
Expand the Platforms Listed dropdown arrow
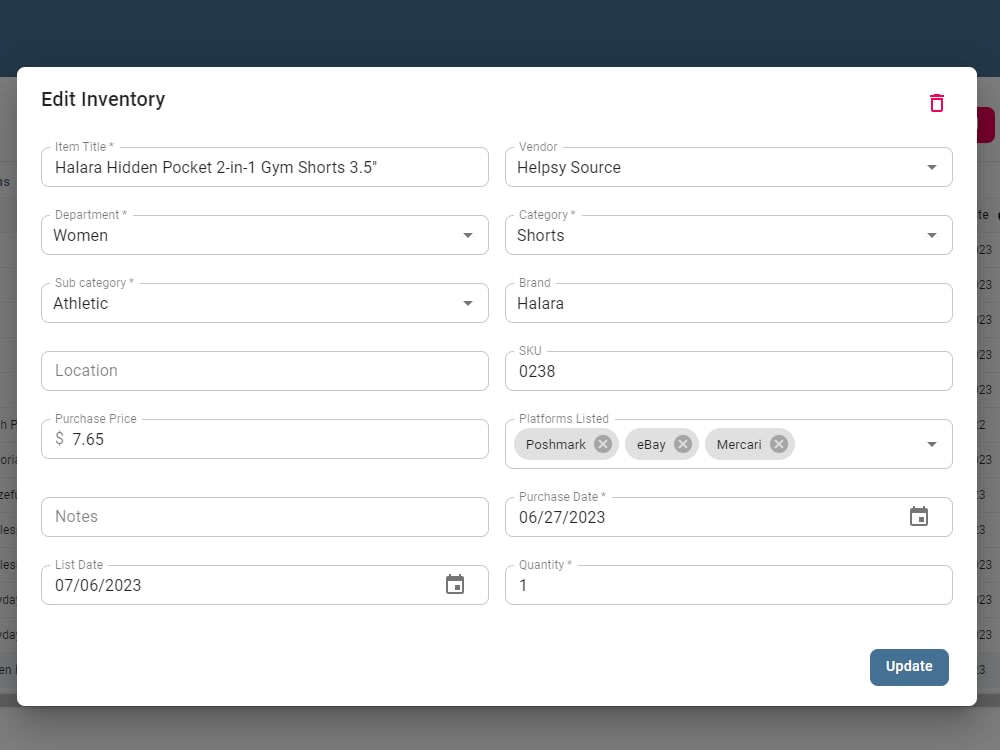(x=932, y=444)
